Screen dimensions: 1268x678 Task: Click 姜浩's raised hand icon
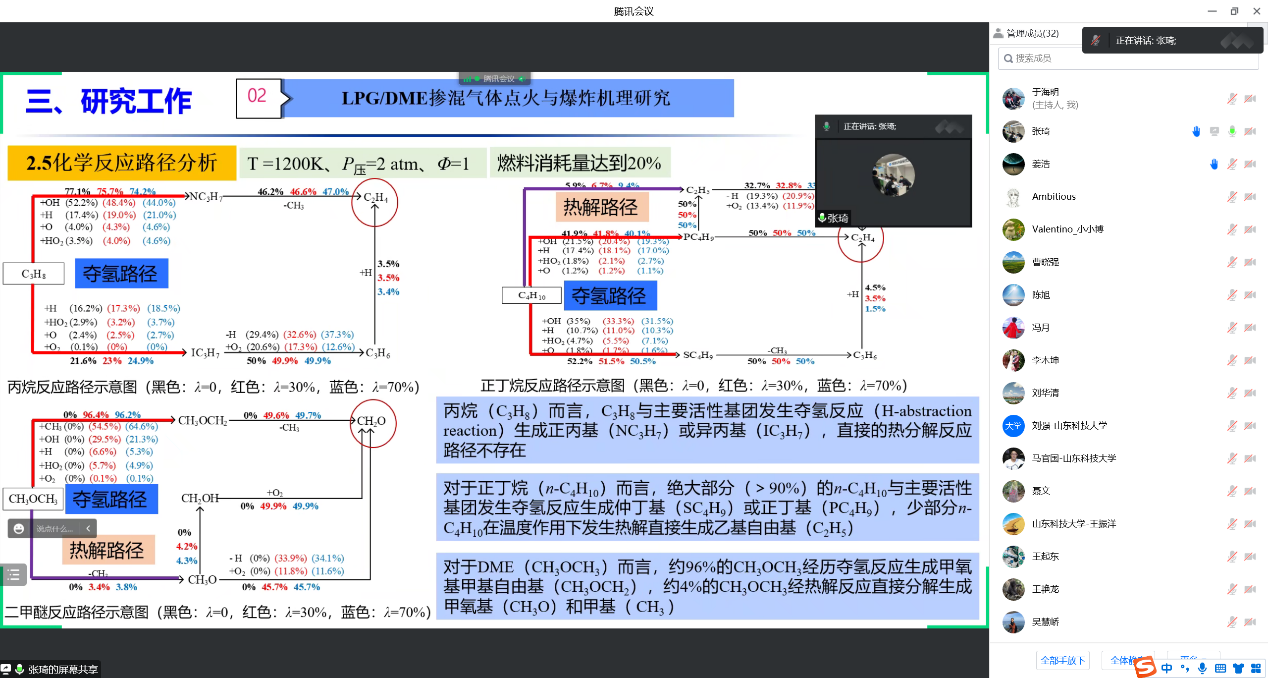point(1214,164)
